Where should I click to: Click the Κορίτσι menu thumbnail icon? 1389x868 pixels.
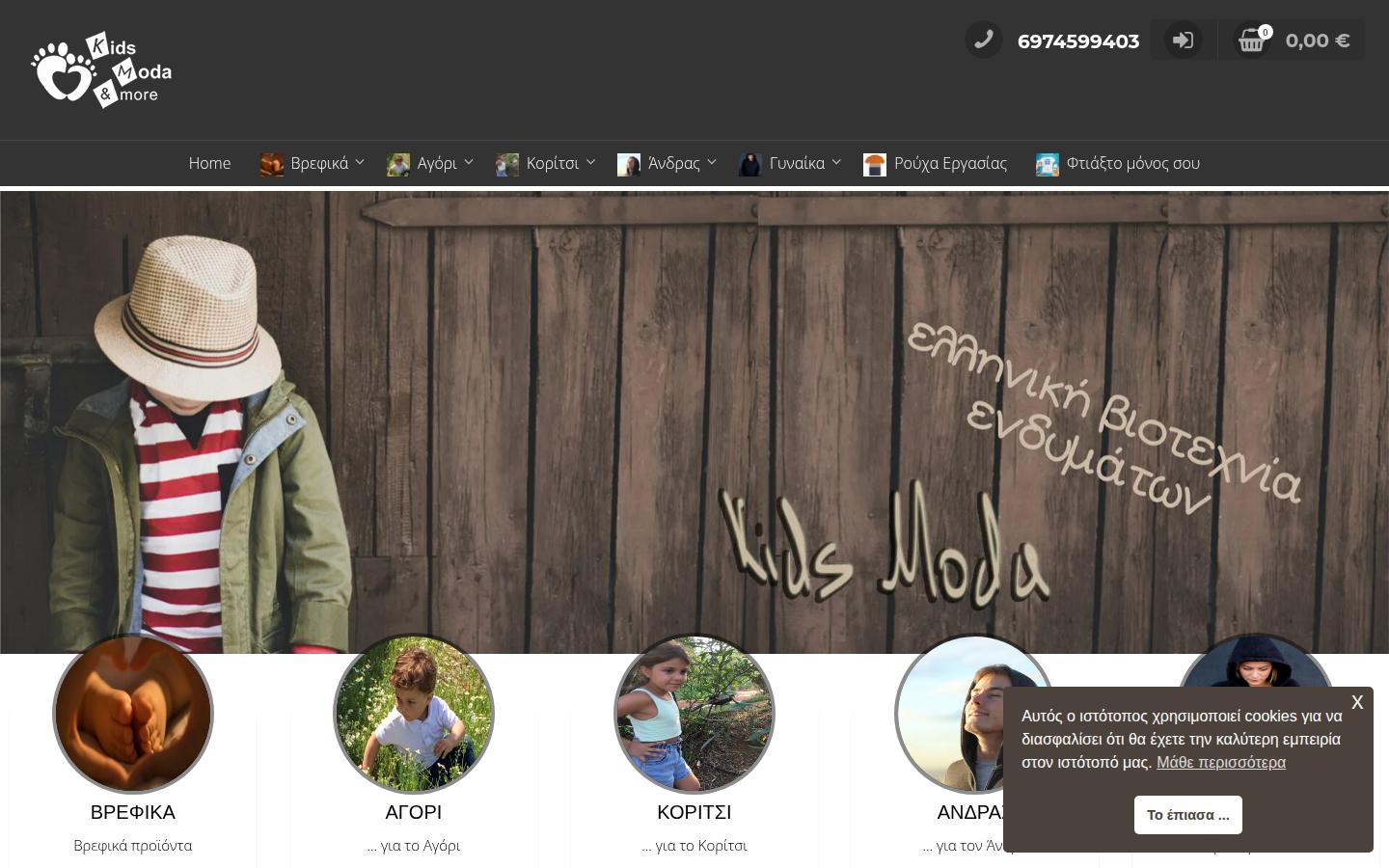[507, 164]
